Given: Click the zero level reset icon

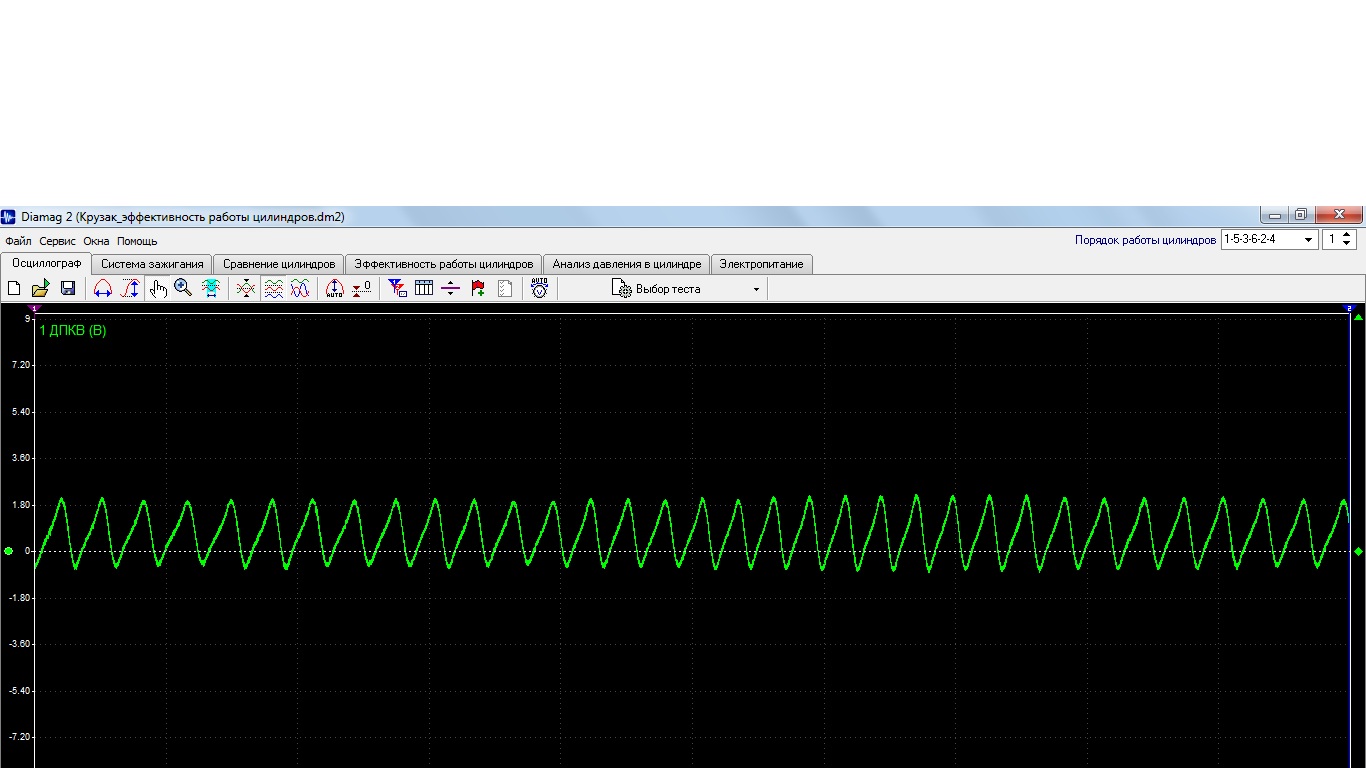Looking at the screenshot, I should [361, 289].
